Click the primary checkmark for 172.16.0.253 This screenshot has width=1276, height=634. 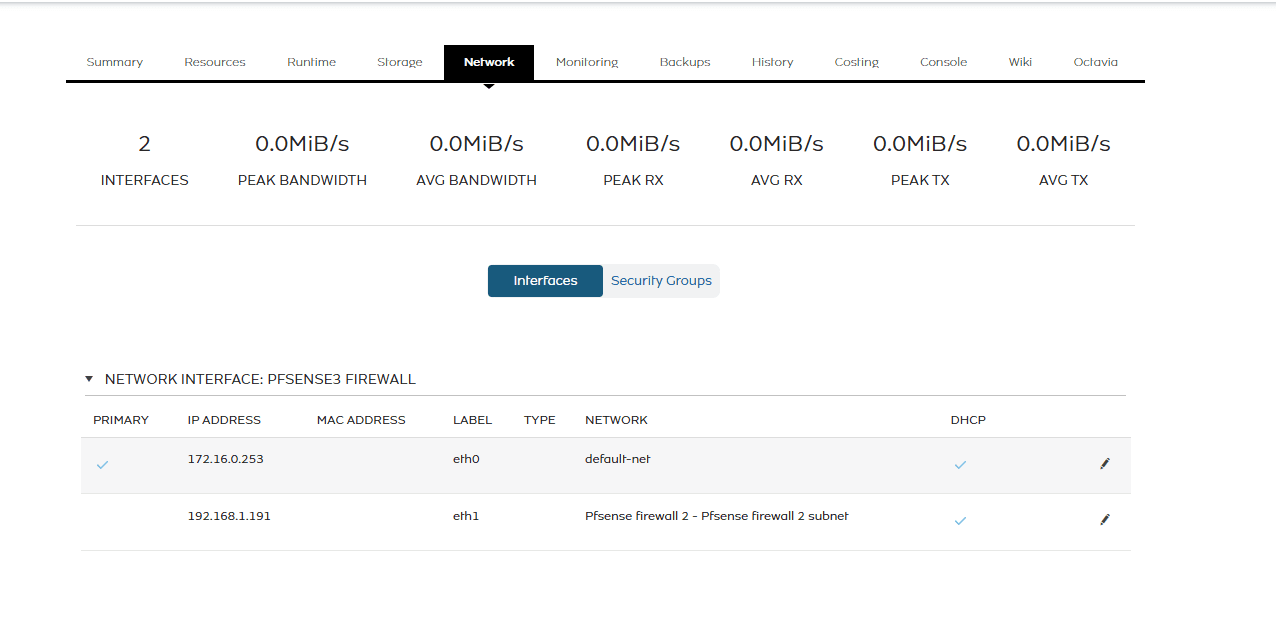[102, 465]
